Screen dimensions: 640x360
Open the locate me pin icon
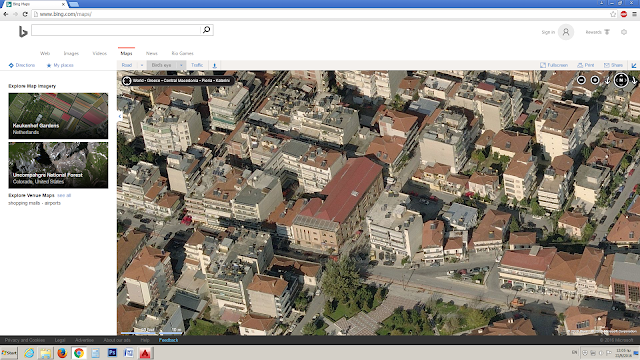(214, 65)
